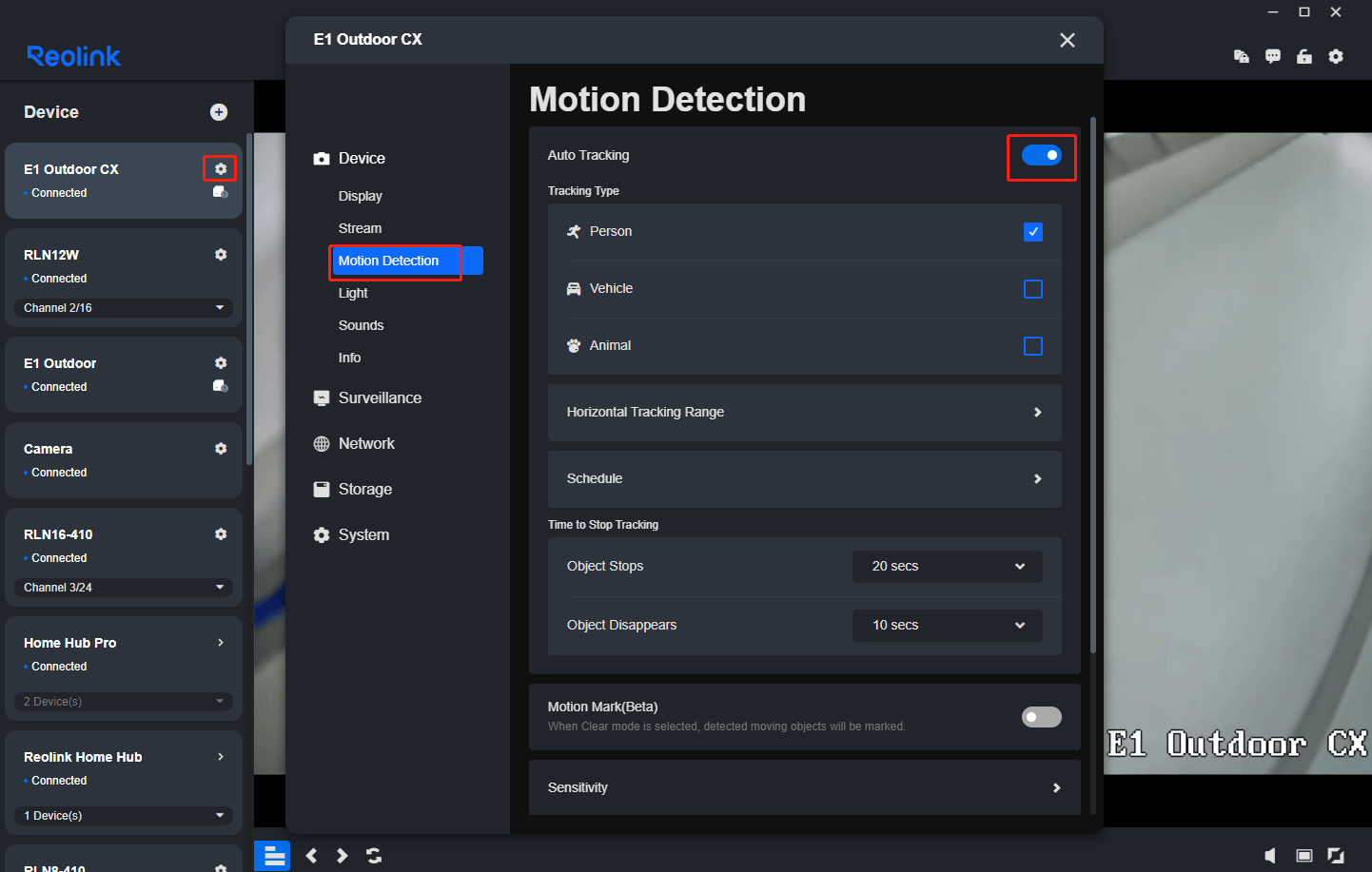The height and width of the screenshot is (872, 1372).
Task: Open app settings gear in top bar
Action: pos(1336,56)
